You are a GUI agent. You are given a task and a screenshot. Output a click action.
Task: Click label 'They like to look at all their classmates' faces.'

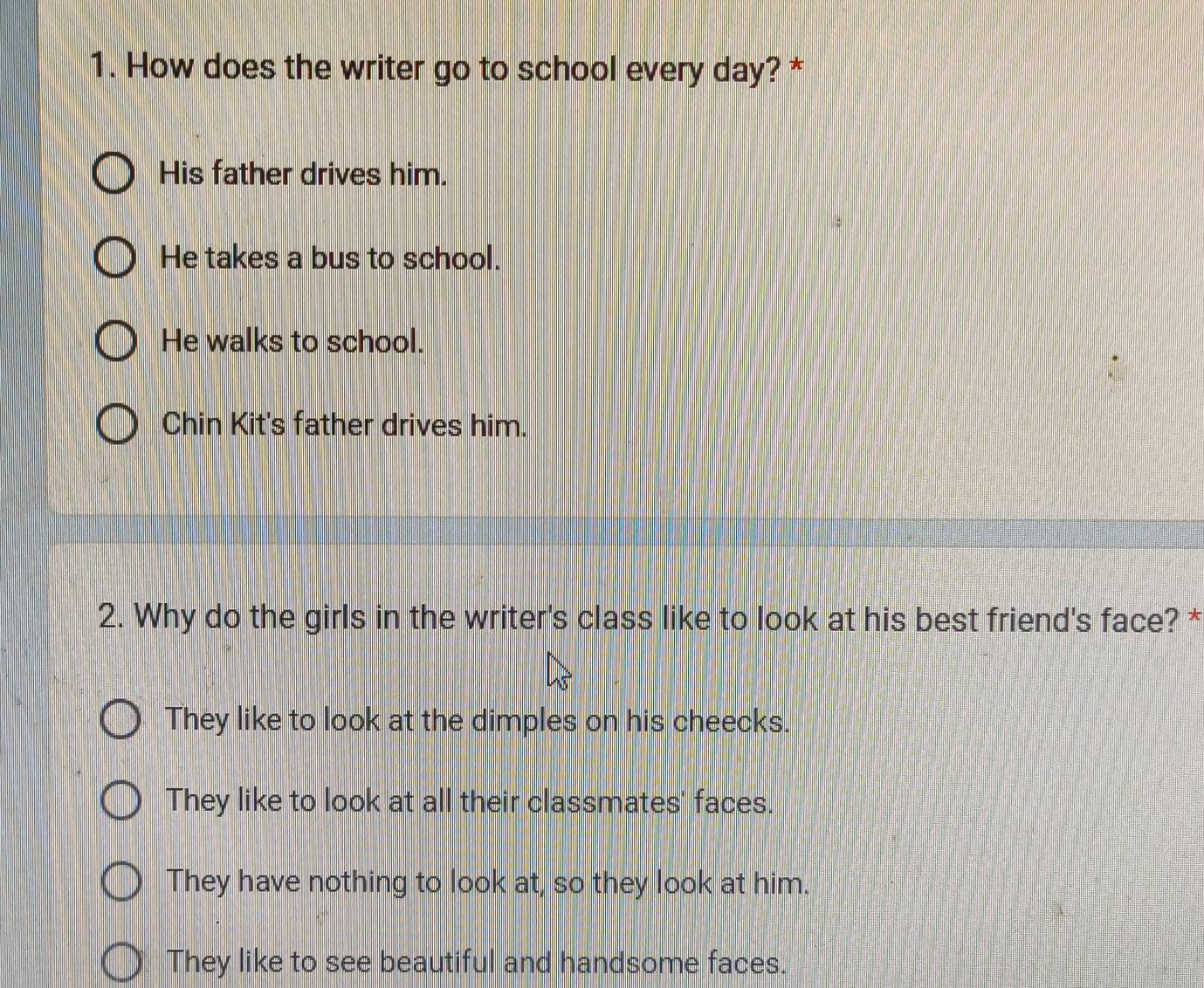(x=471, y=801)
